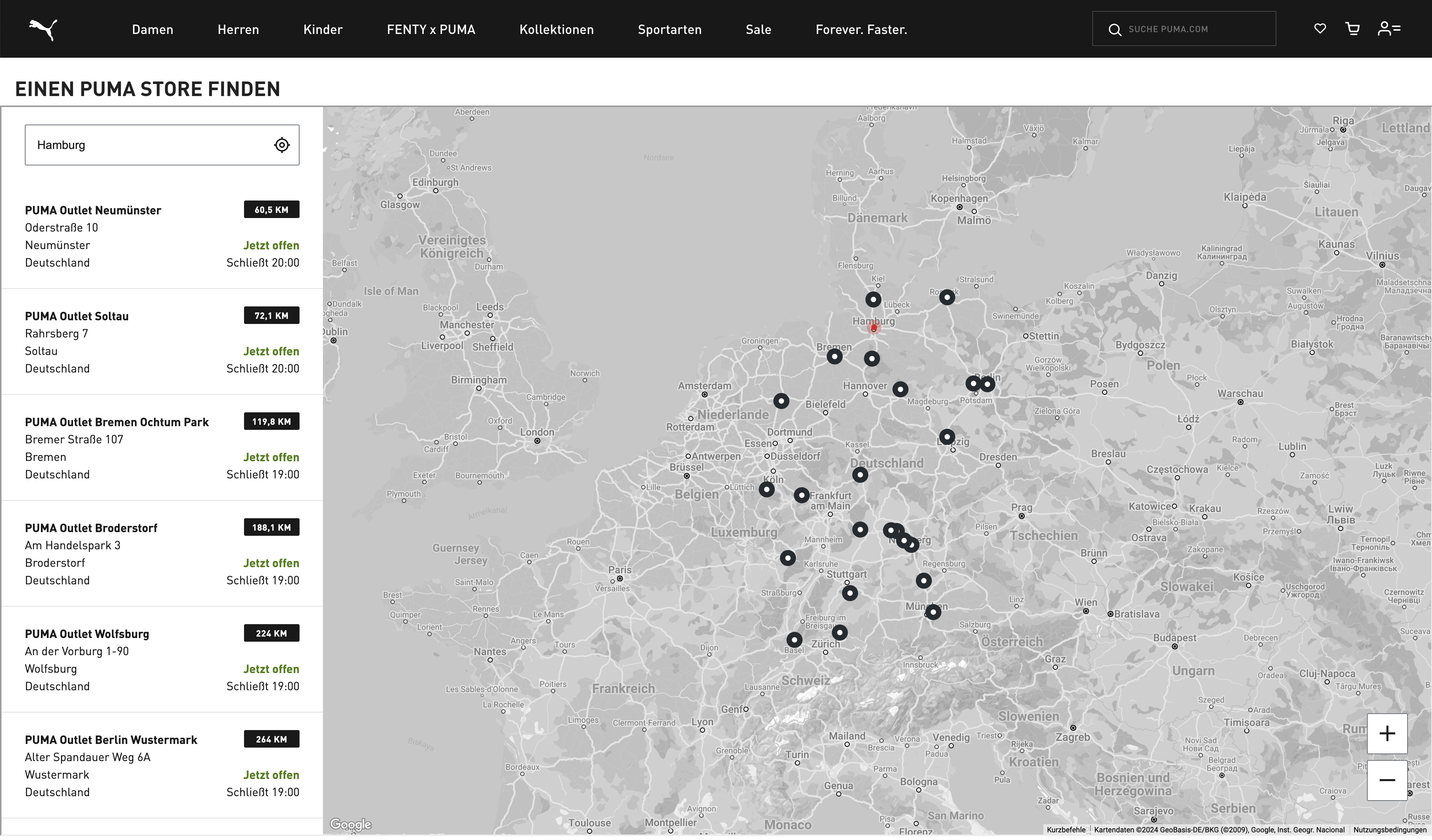Open the Herren menu
The height and width of the screenshot is (840, 1432).
(238, 30)
